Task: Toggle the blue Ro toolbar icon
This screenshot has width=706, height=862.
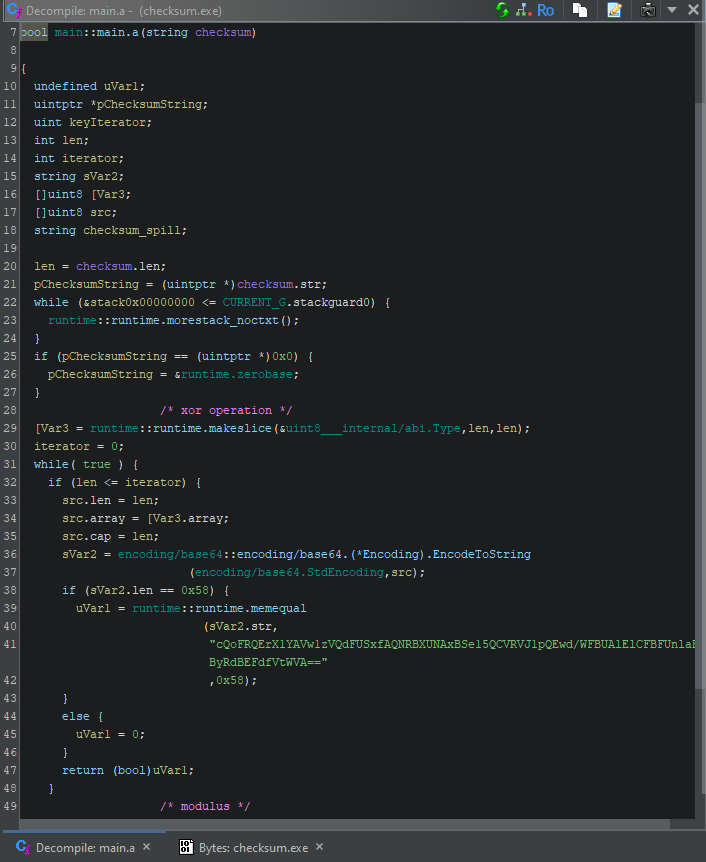Action: click(546, 10)
